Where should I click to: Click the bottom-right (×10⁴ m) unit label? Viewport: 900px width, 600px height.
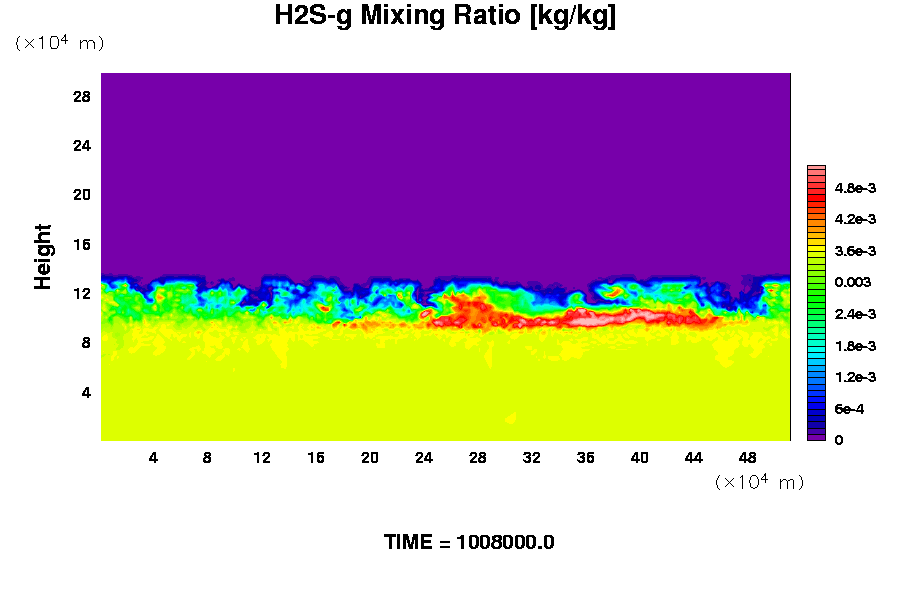coord(759,482)
